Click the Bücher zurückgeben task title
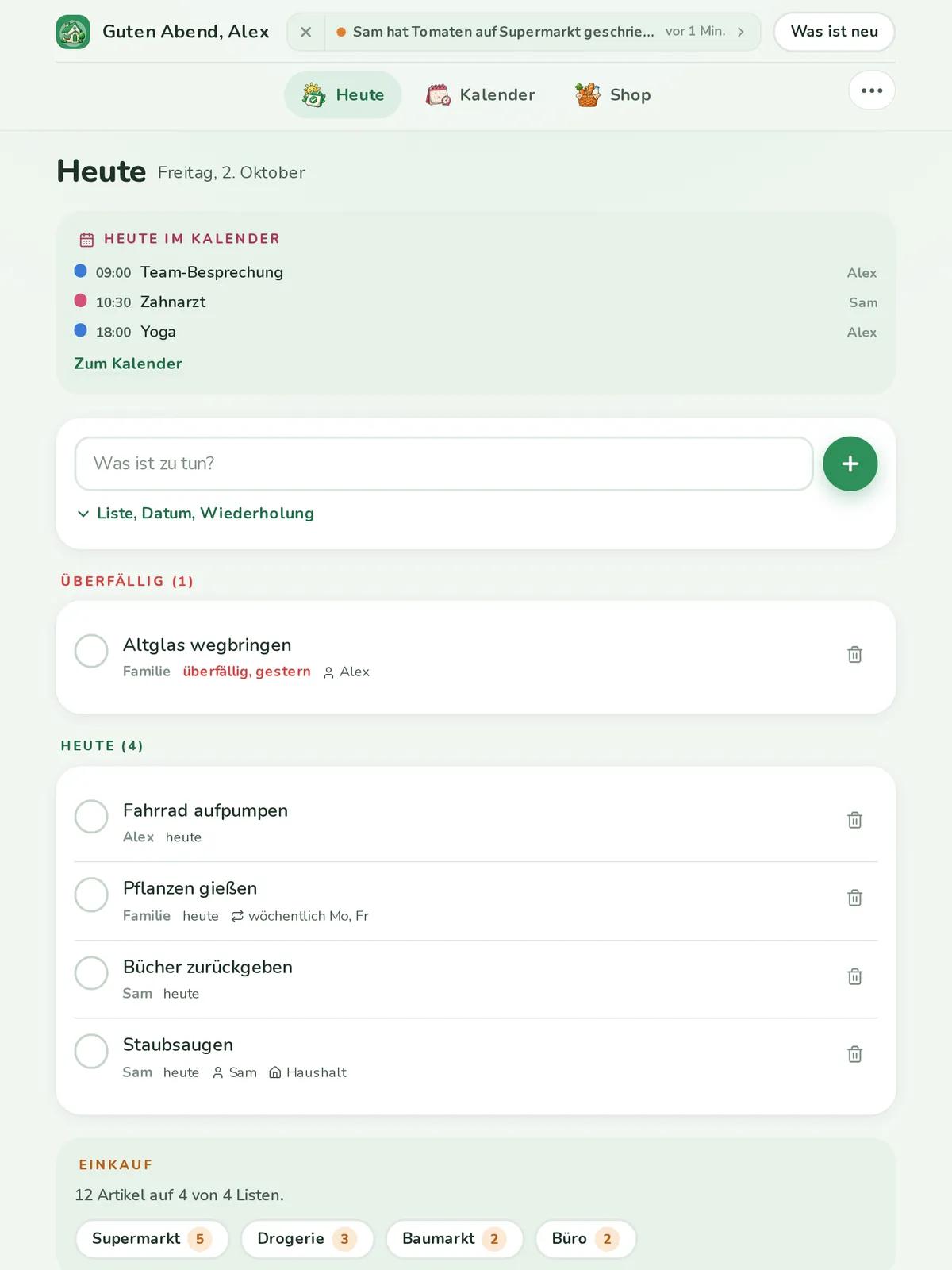Screen dimensions: 952x1270 (x=208, y=967)
